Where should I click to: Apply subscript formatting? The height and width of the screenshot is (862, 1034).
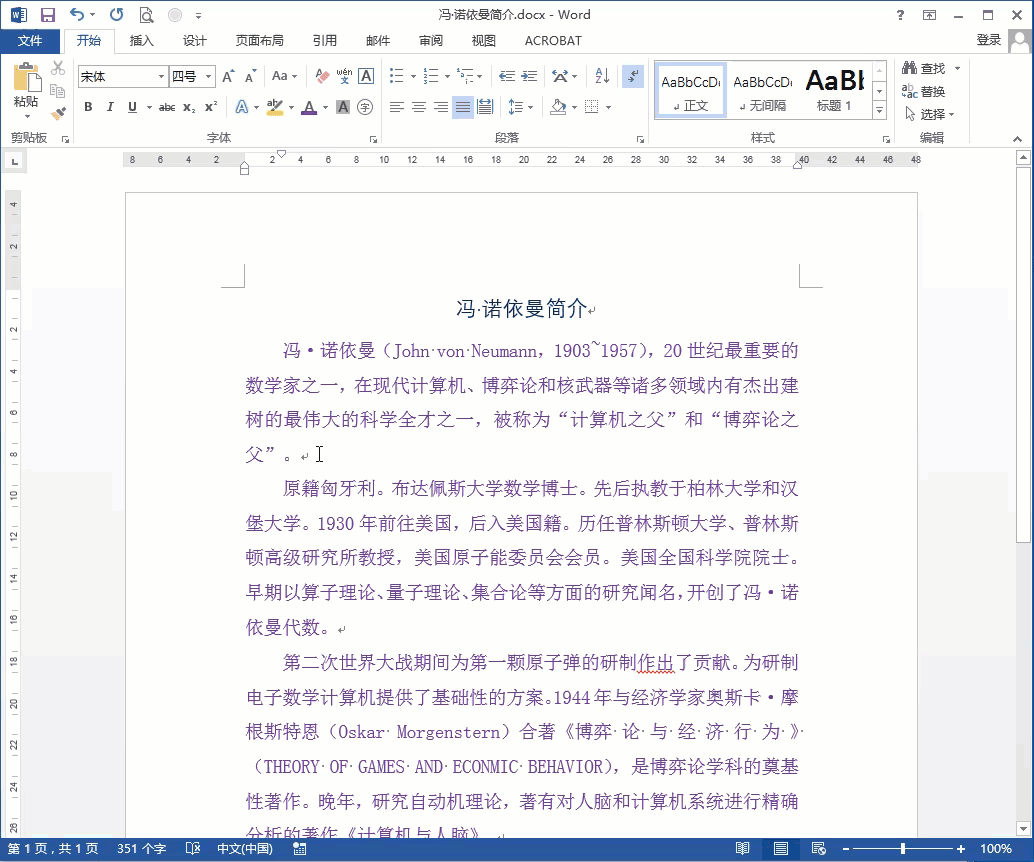click(189, 107)
